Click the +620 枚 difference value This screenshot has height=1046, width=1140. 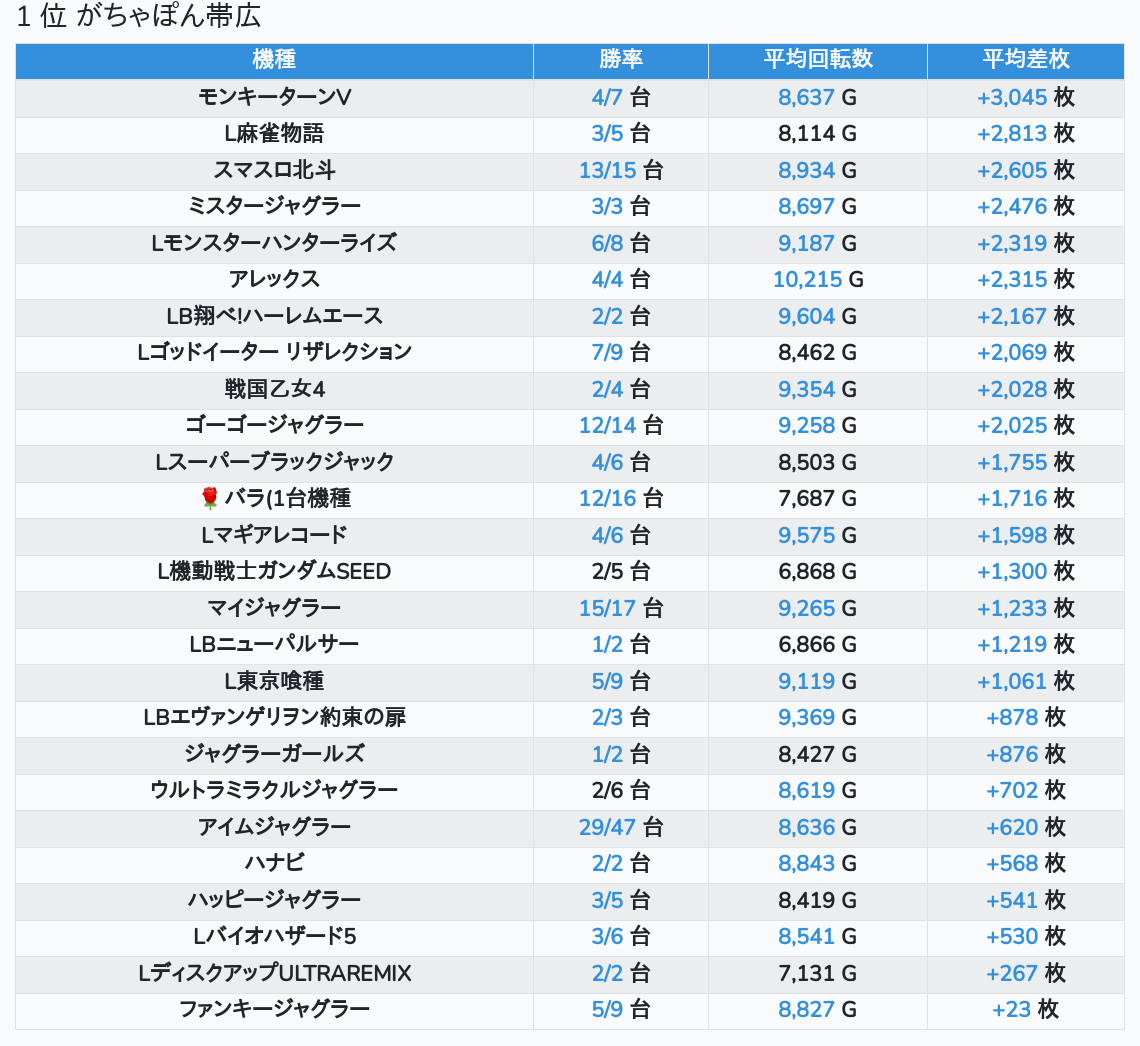[1025, 827]
